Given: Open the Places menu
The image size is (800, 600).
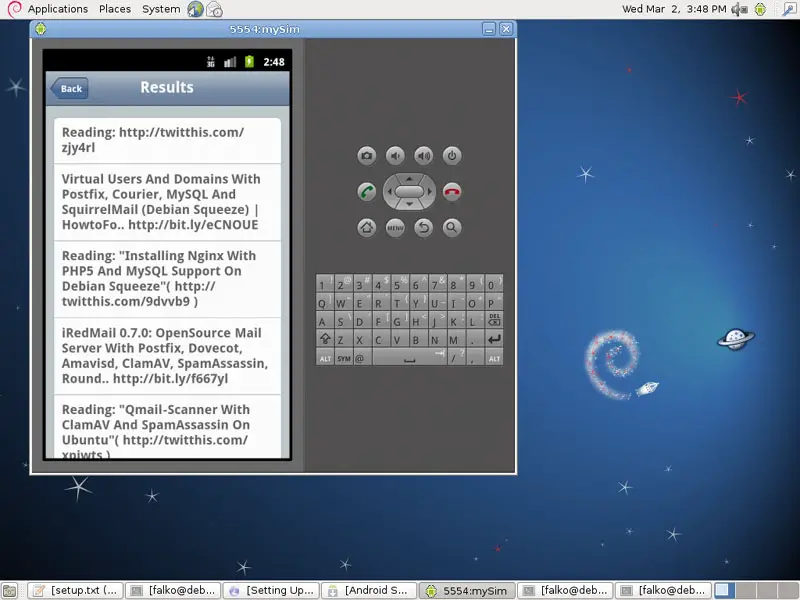Looking at the screenshot, I should click(x=115, y=9).
